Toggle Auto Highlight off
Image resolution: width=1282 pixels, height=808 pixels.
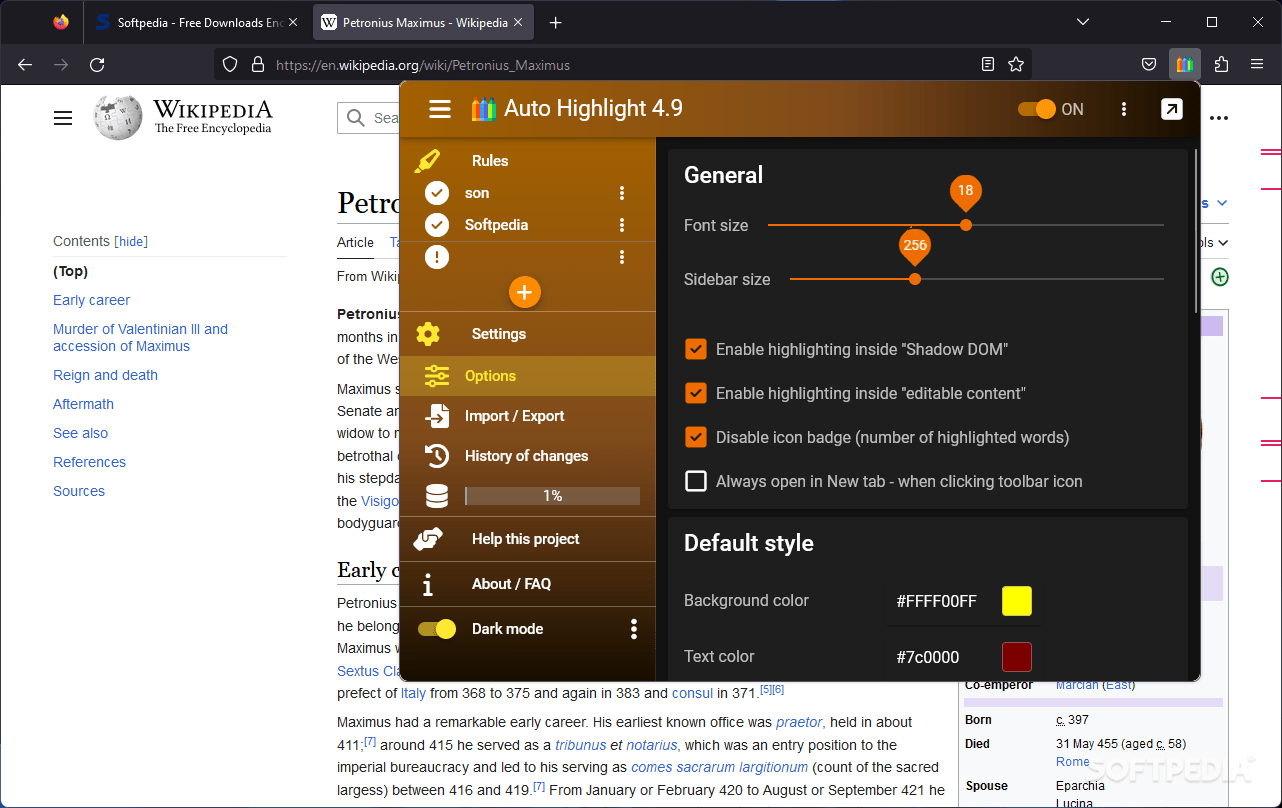1038,109
